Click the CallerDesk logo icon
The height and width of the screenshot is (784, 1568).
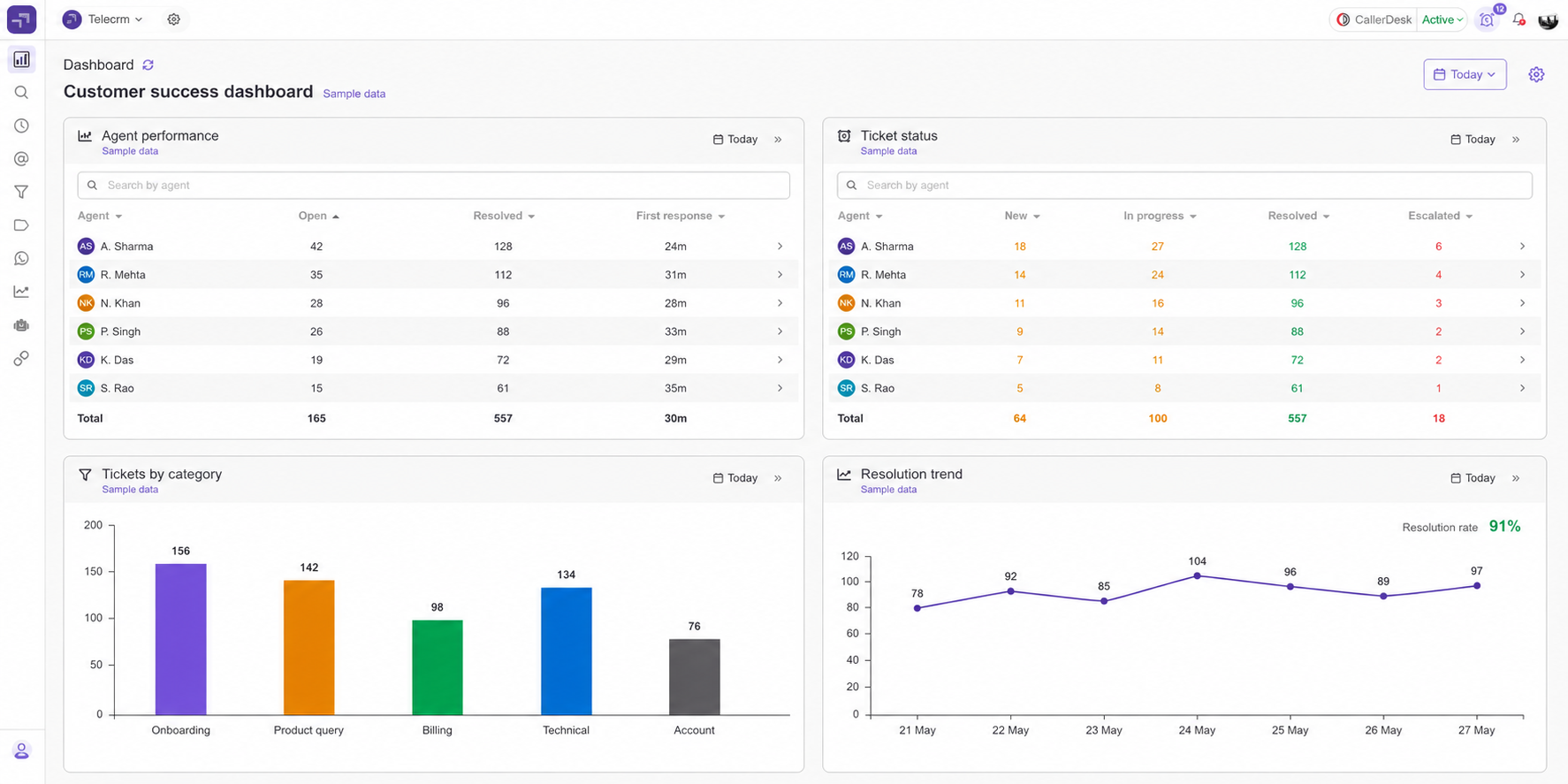[1343, 19]
